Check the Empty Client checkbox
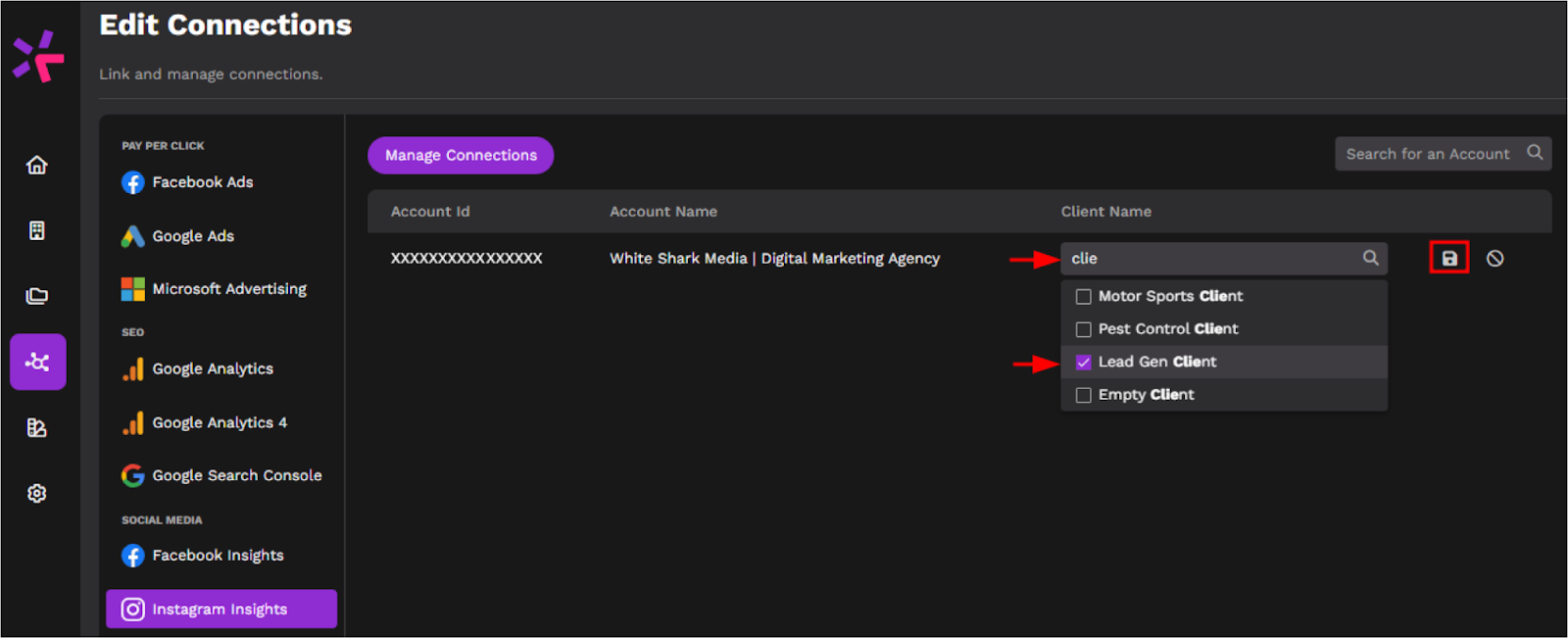 (1083, 395)
